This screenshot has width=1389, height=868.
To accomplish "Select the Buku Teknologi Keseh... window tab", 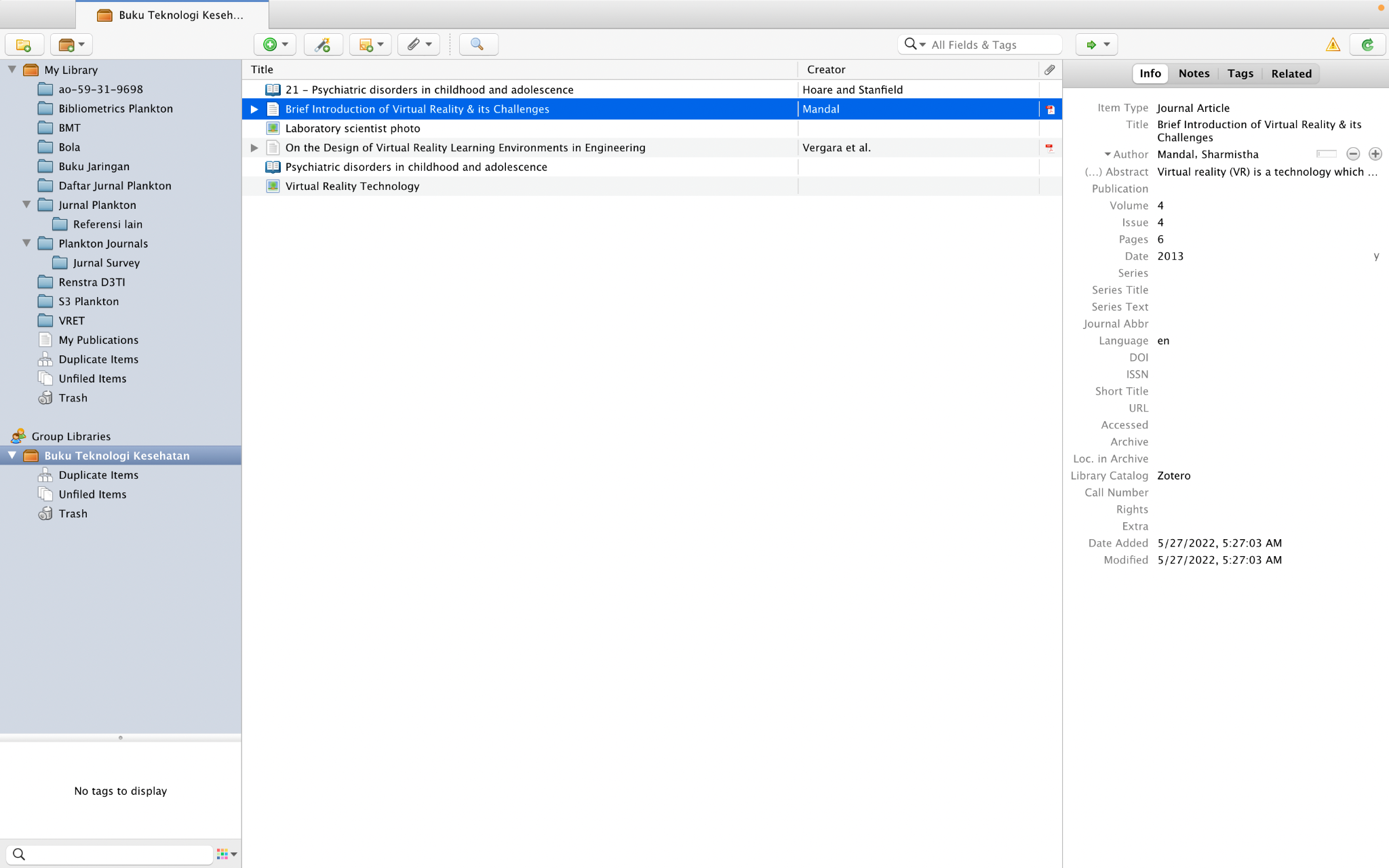I will (x=172, y=15).
